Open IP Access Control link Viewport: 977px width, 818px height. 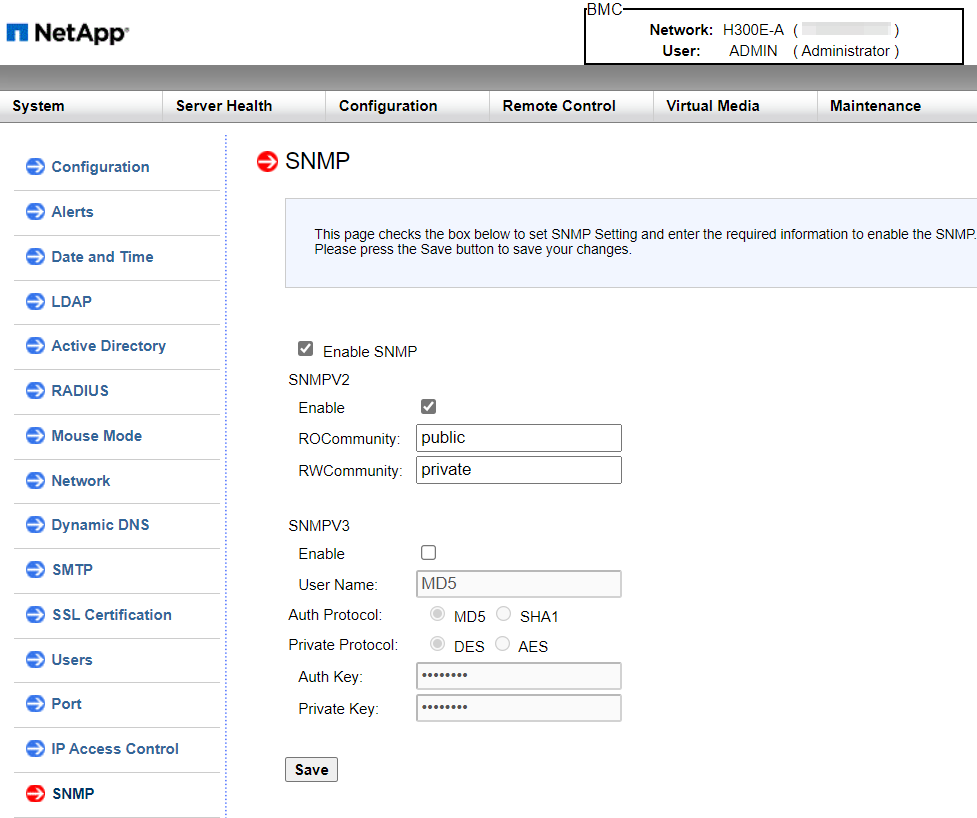coord(115,748)
